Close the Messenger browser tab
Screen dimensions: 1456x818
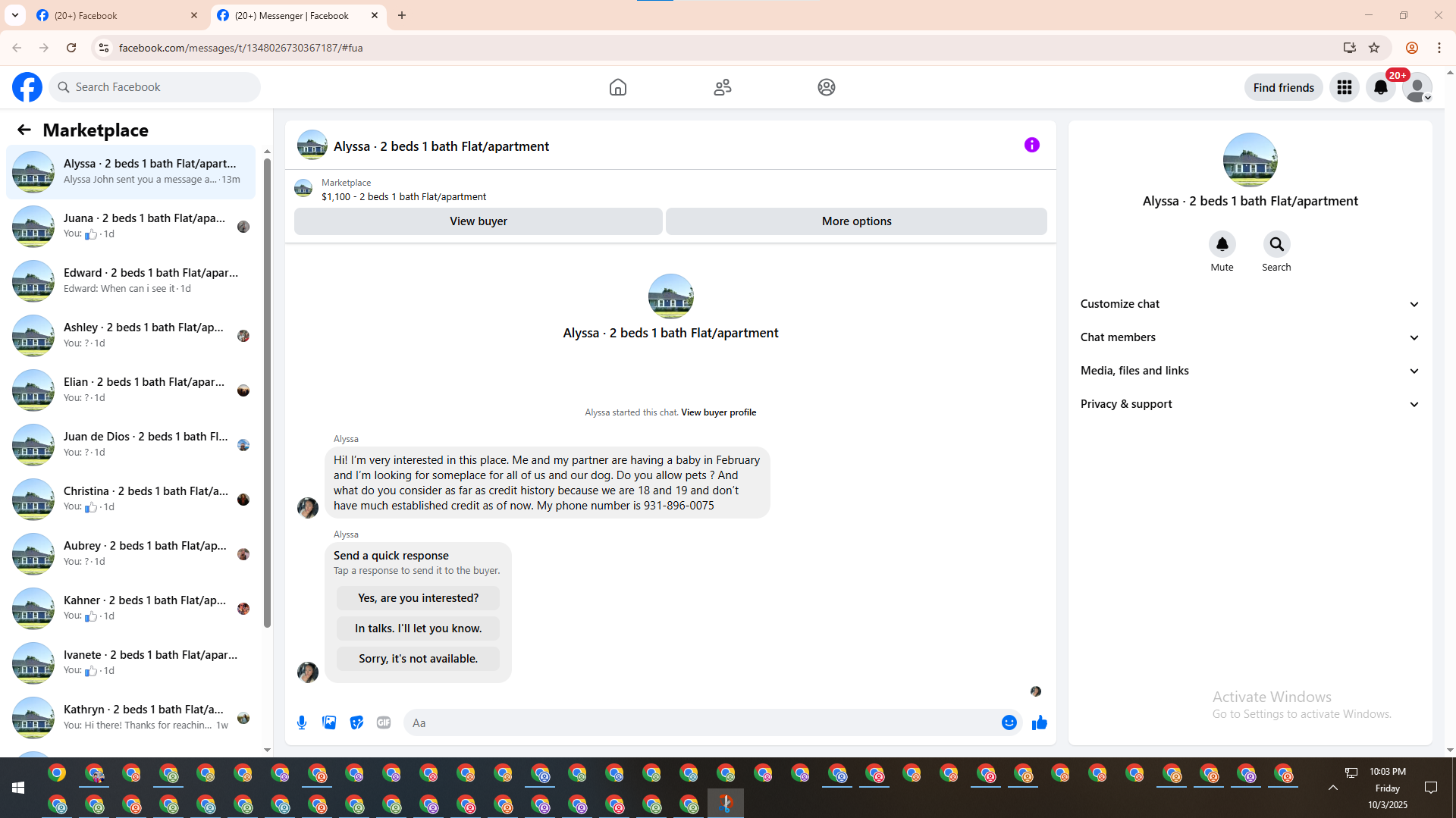(x=375, y=15)
